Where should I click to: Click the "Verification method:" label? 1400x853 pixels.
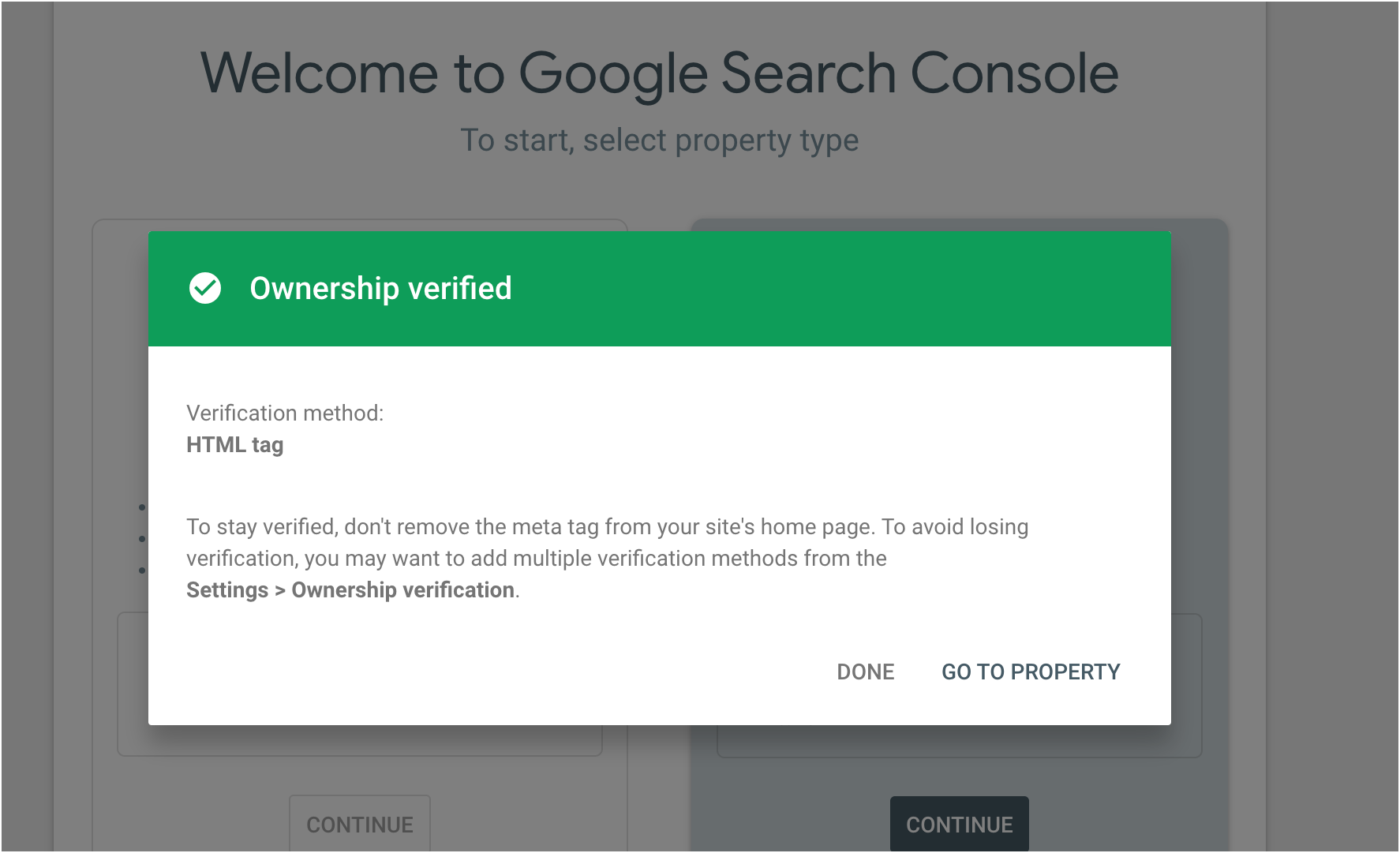pos(285,413)
